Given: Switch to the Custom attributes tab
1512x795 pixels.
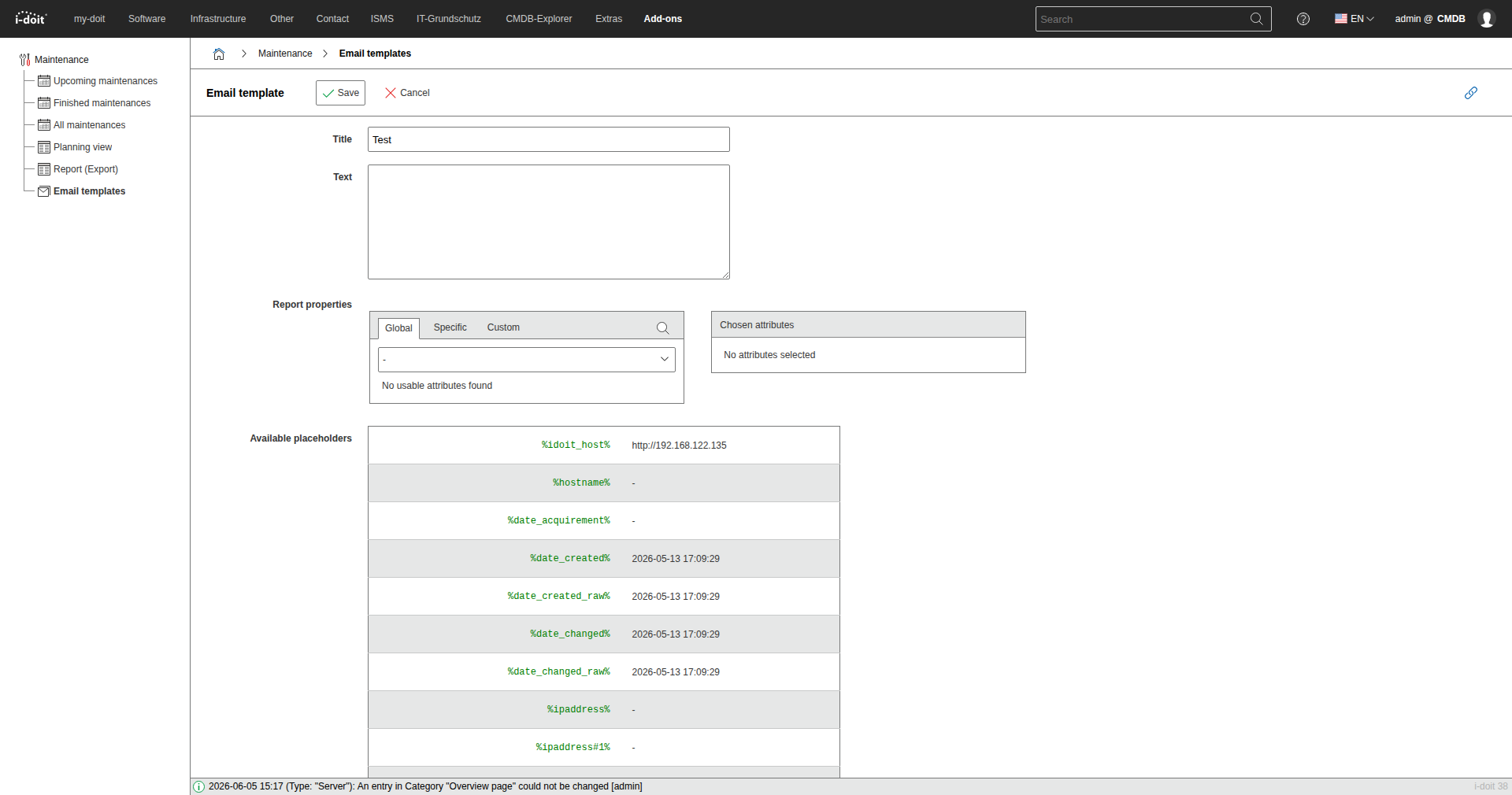Looking at the screenshot, I should [x=503, y=327].
